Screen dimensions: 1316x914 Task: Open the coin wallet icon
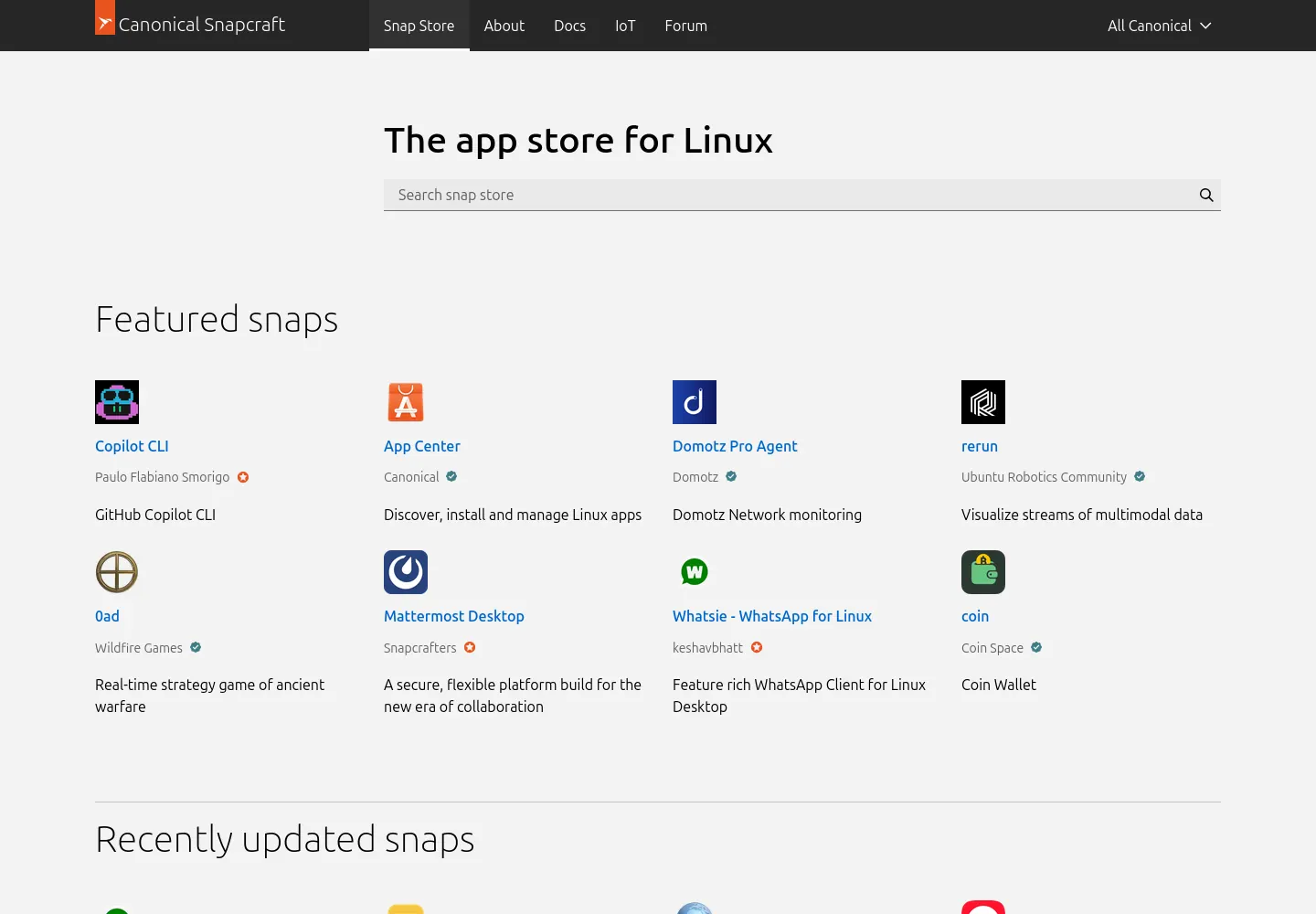[983, 572]
